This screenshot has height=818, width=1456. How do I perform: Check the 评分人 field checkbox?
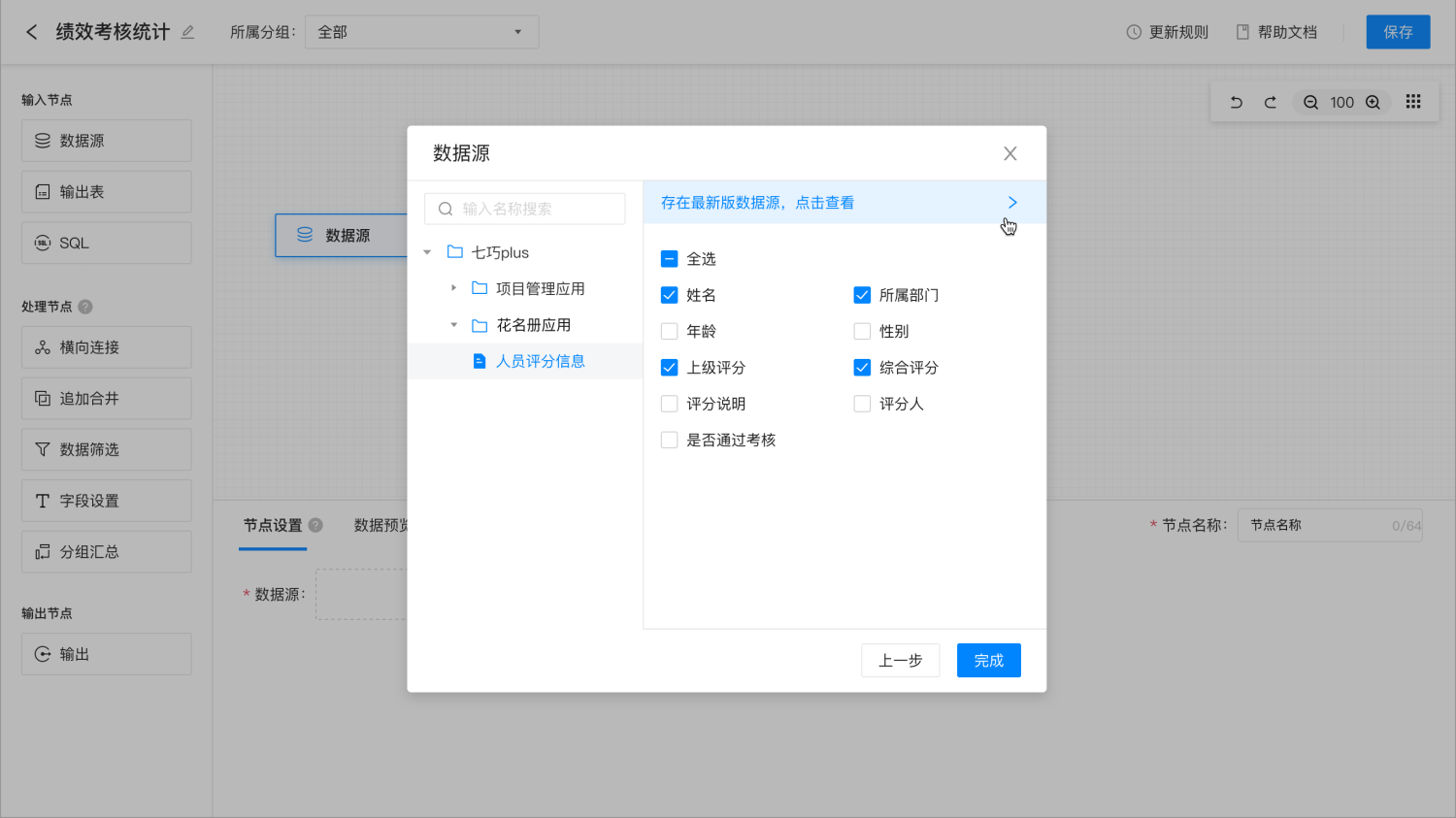[862, 404]
